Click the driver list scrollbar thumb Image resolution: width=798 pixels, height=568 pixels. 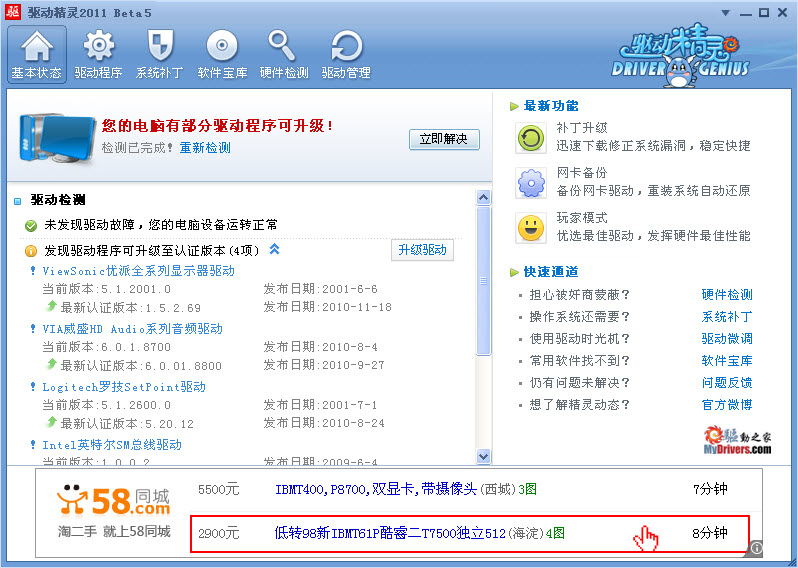point(483,280)
